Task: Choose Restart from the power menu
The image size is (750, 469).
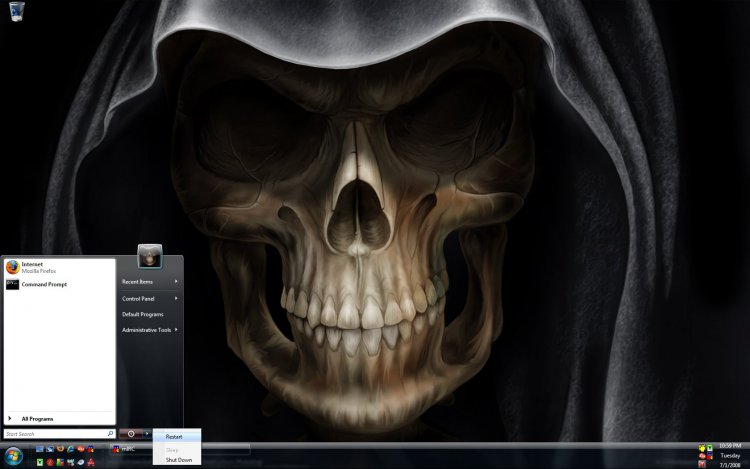Action: (x=176, y=436)
